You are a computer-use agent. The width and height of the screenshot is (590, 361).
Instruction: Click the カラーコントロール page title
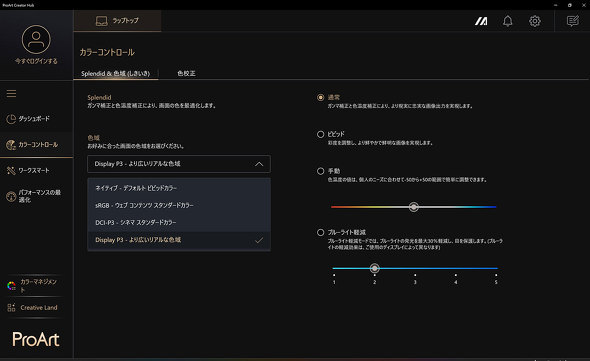107,52
